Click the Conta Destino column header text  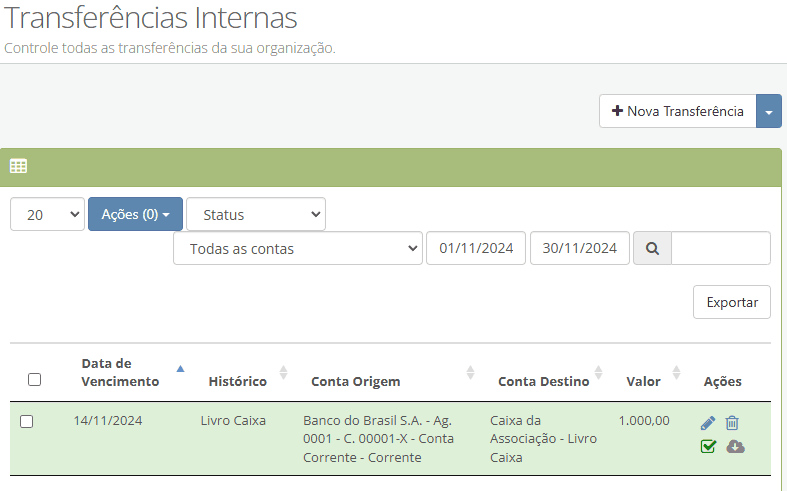[543, 382]
